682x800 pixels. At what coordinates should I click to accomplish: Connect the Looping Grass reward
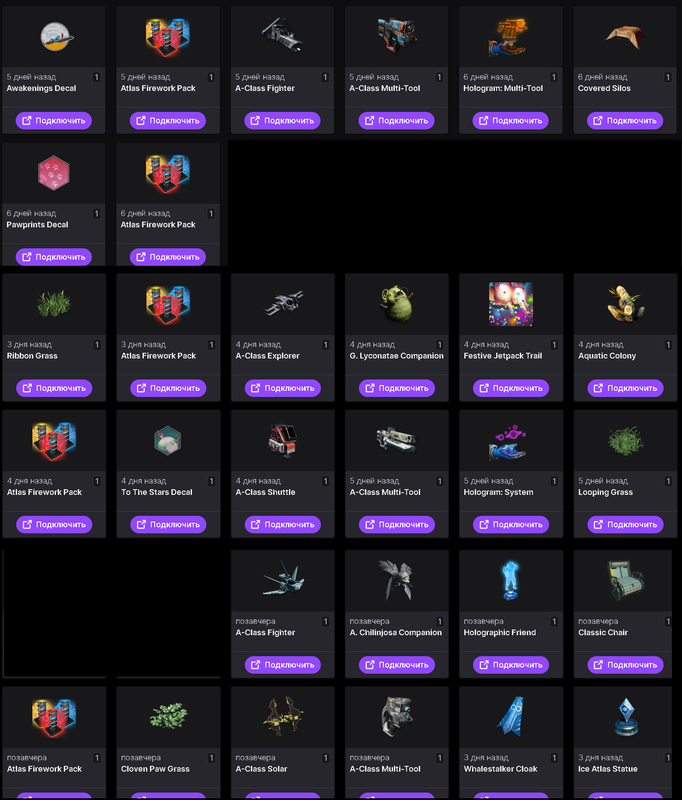pyautogui.click(x=625, y=524)
